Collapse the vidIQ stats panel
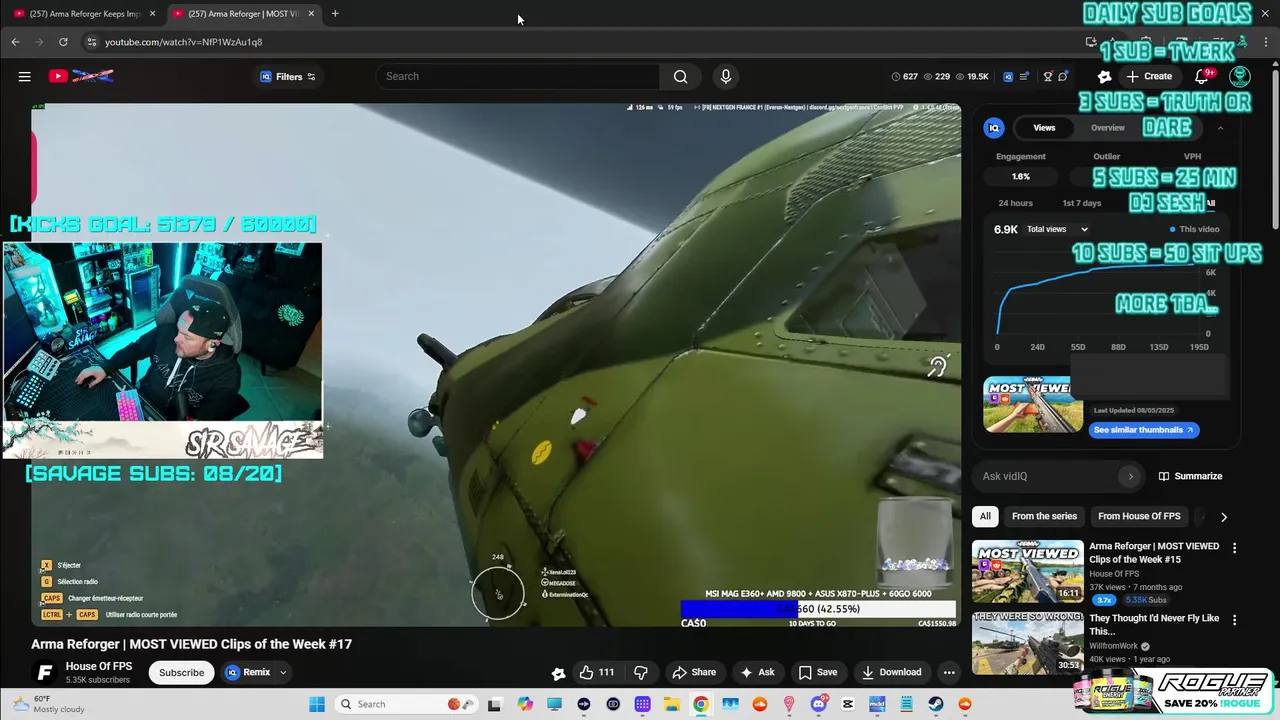The image size is (1280, 720). [x=1220, y=128]
